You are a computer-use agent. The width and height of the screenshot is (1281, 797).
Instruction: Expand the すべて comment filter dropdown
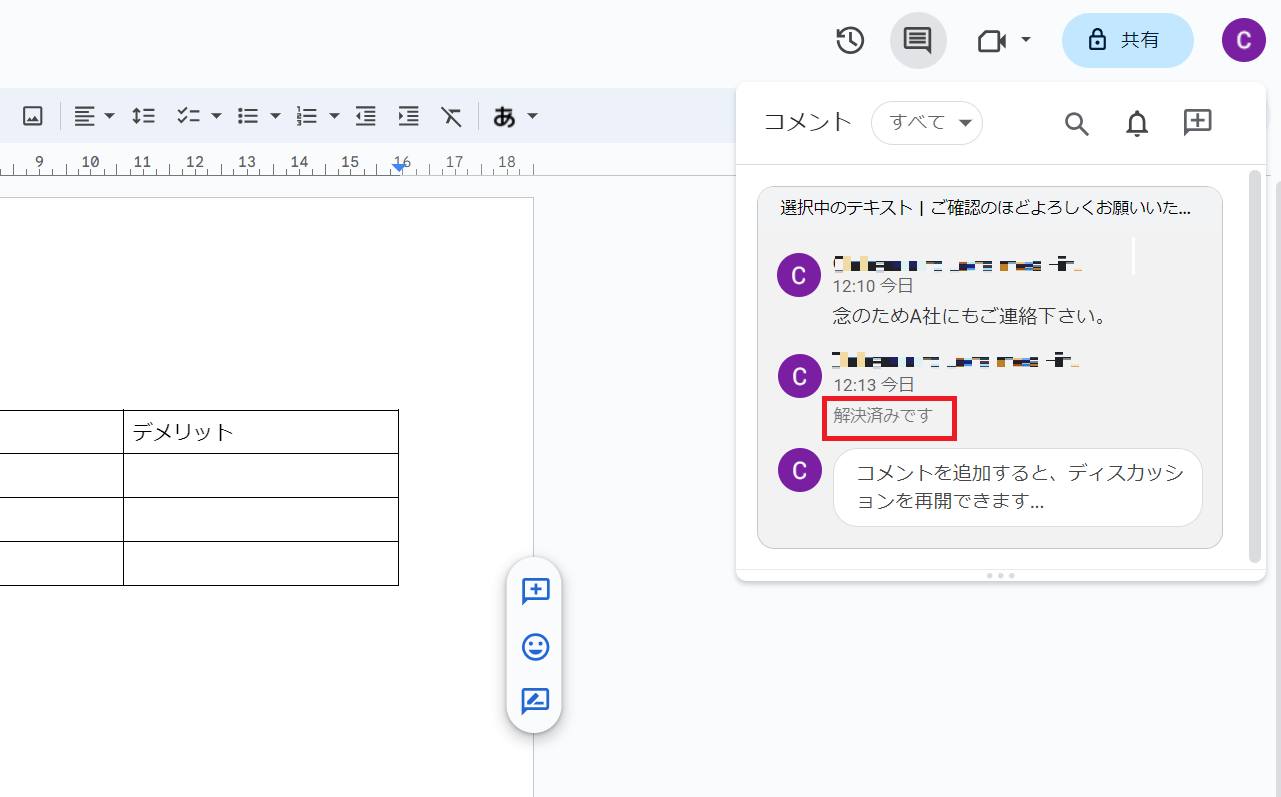[927, 123]
